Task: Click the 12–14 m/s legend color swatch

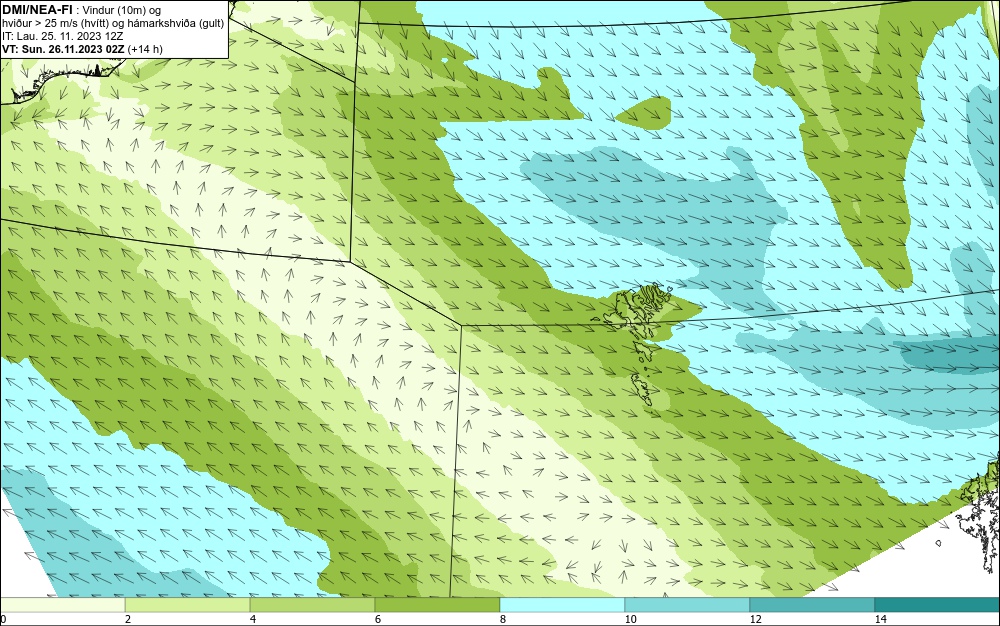Action: 812,605
